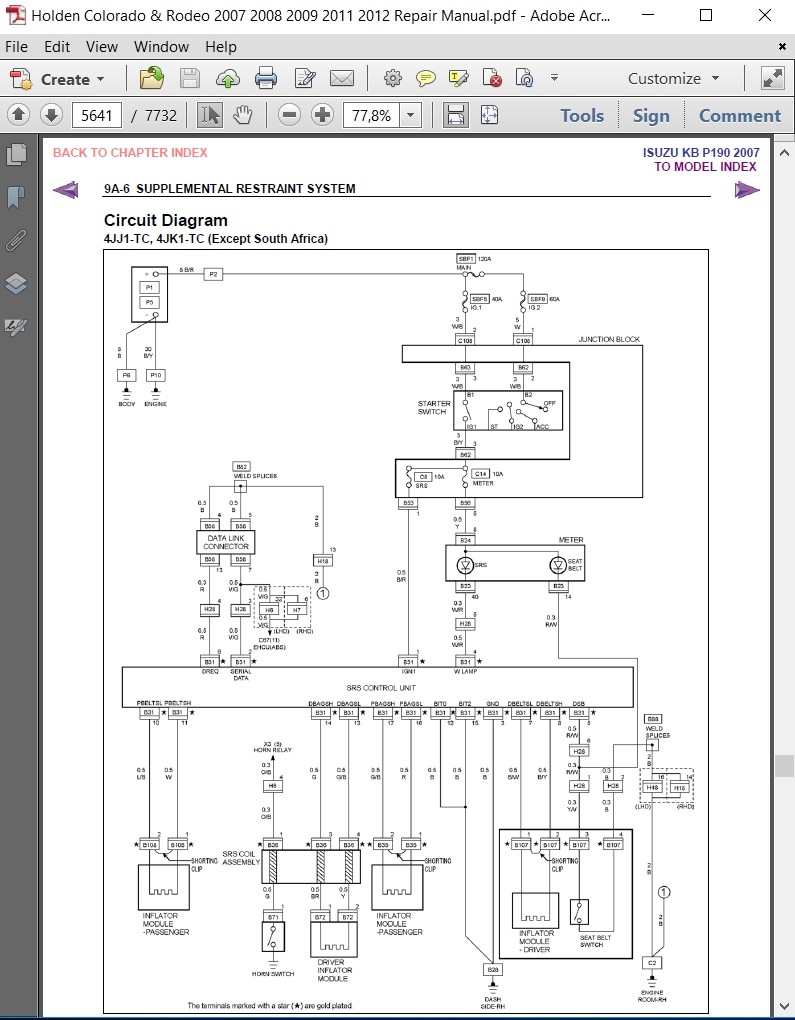Viewport: 795px width, 1020px height.
Task: Toggle fit one full page view
Action: click(489, 115)
